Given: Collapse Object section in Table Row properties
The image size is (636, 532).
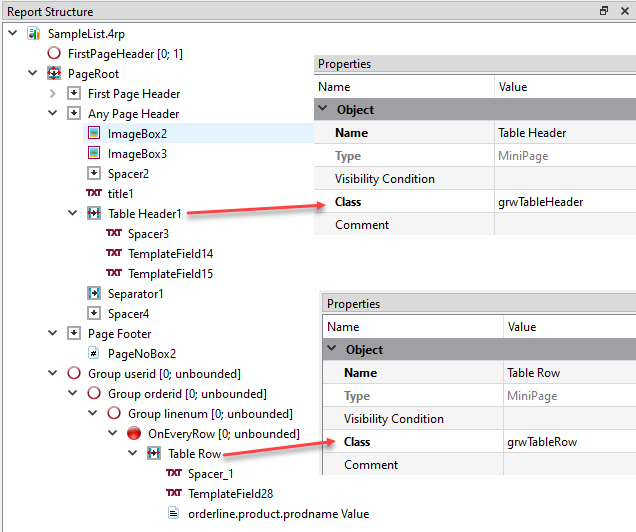Looking at the screenshot, I should click(x=332, y=349).
